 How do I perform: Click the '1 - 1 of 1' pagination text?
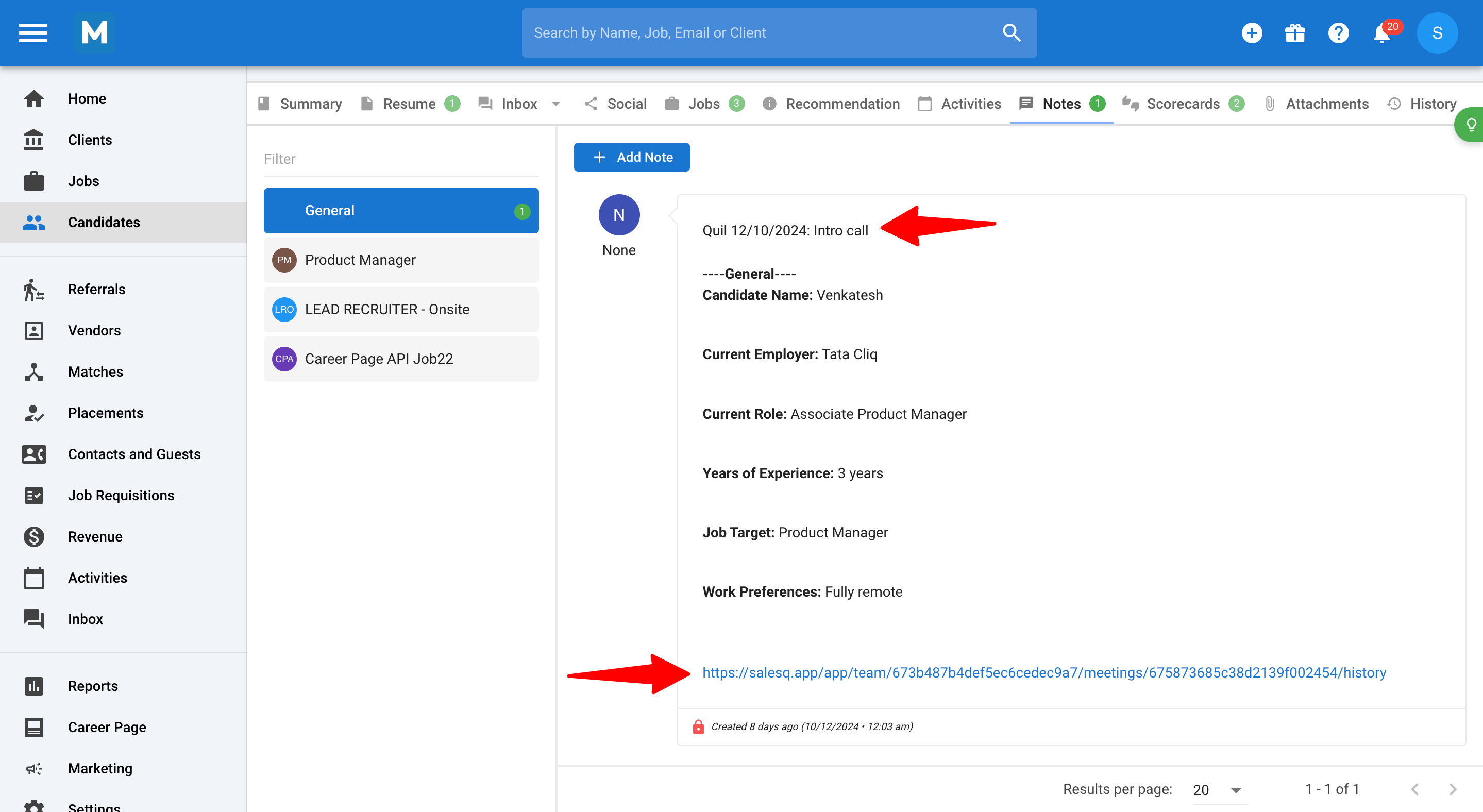click(1332, 789)
